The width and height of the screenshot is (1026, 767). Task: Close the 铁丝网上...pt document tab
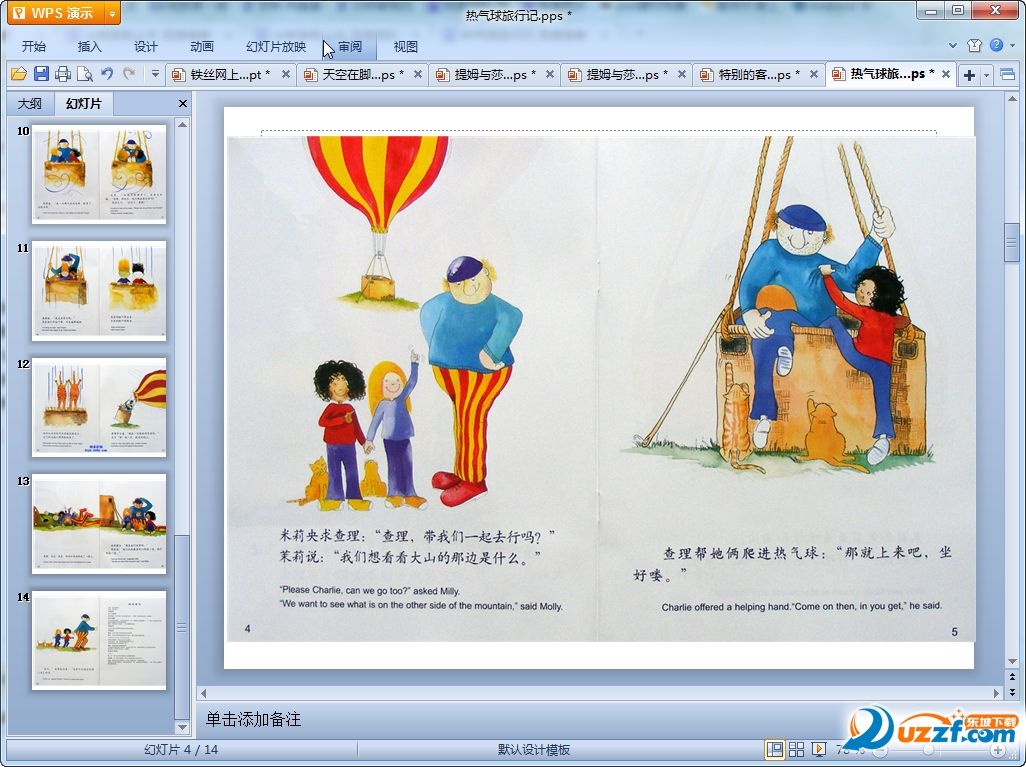286,75
